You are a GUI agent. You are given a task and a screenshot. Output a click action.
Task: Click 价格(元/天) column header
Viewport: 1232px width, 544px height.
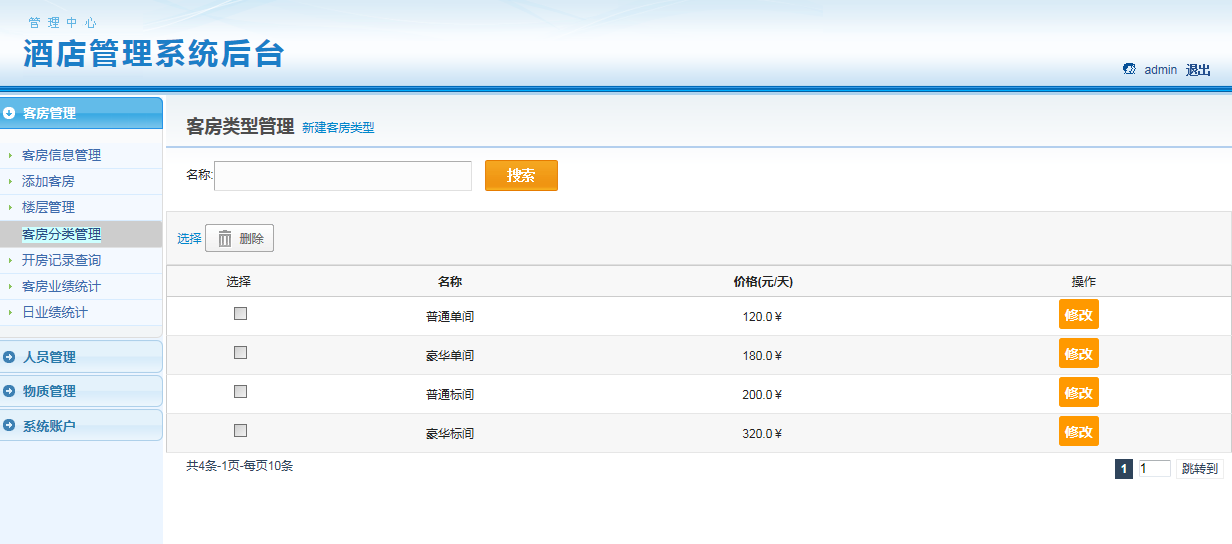(763, 281)
